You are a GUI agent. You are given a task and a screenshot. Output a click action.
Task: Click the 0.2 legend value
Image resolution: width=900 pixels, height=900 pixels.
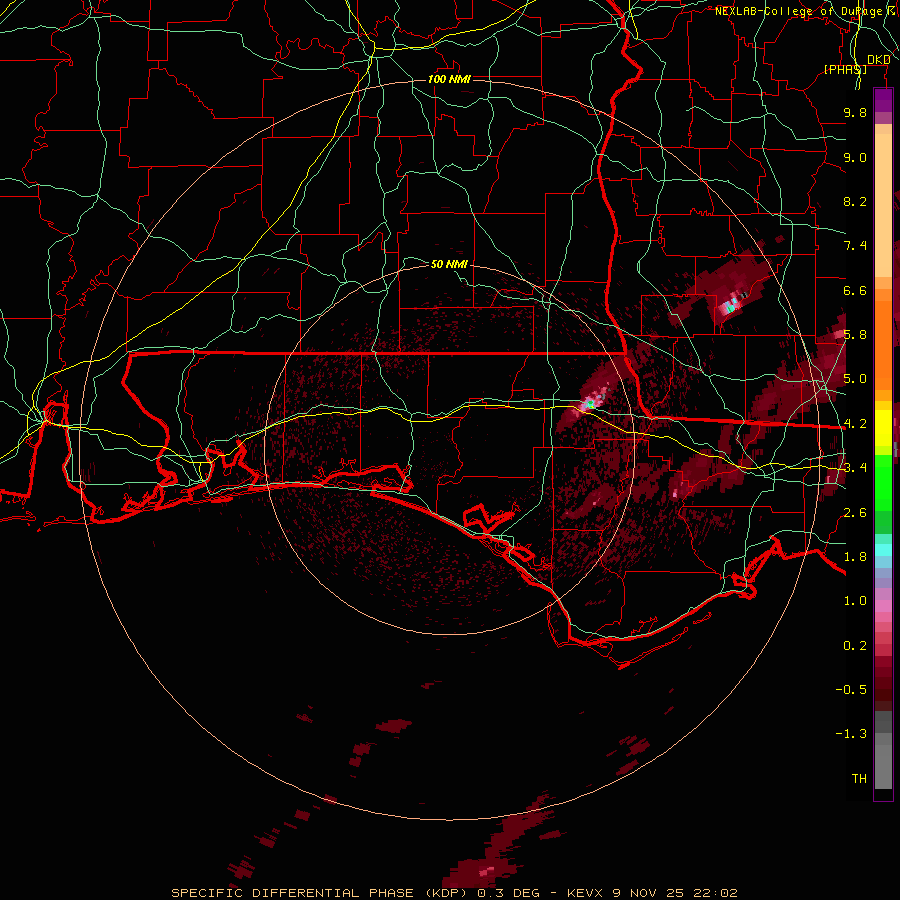pos(855,646)
